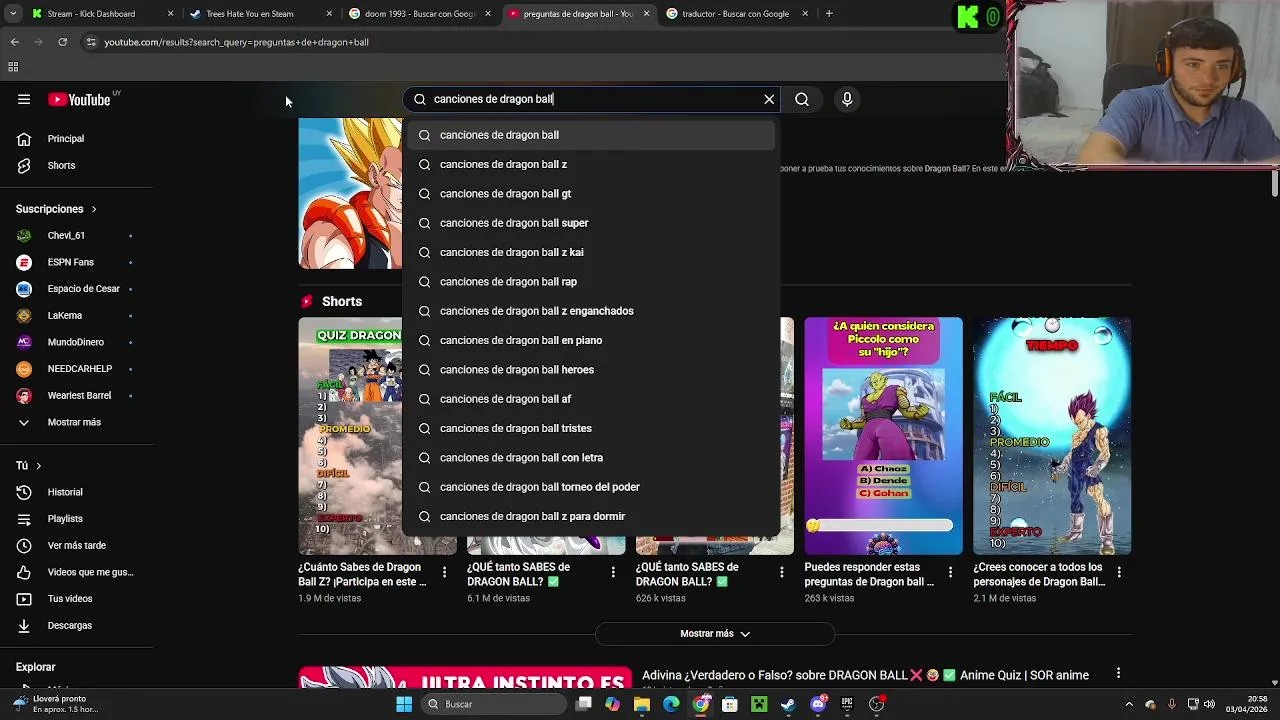1280x720 pixels.
Task: Open a new browser tab
Action: [829, 14]
